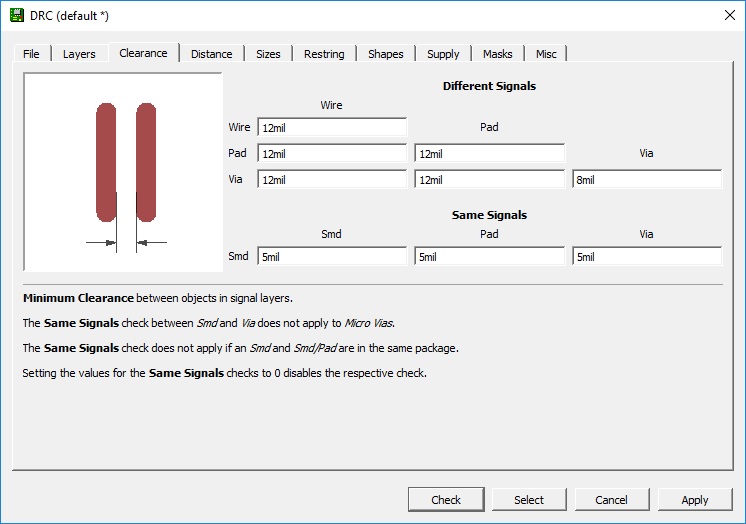Viewport: 746px width, 524px height.
Task: Click the 'Smd' row label
Action: [238, 256]
